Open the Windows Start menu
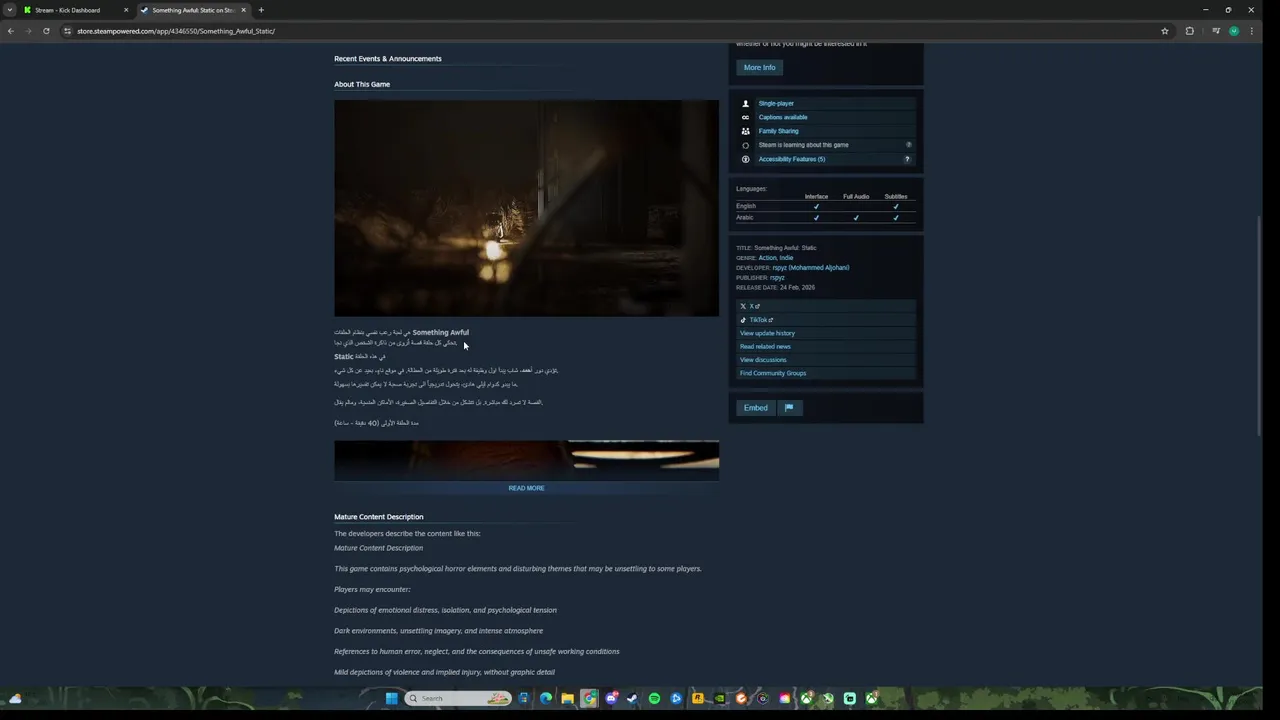 click(x=392, y=698)
